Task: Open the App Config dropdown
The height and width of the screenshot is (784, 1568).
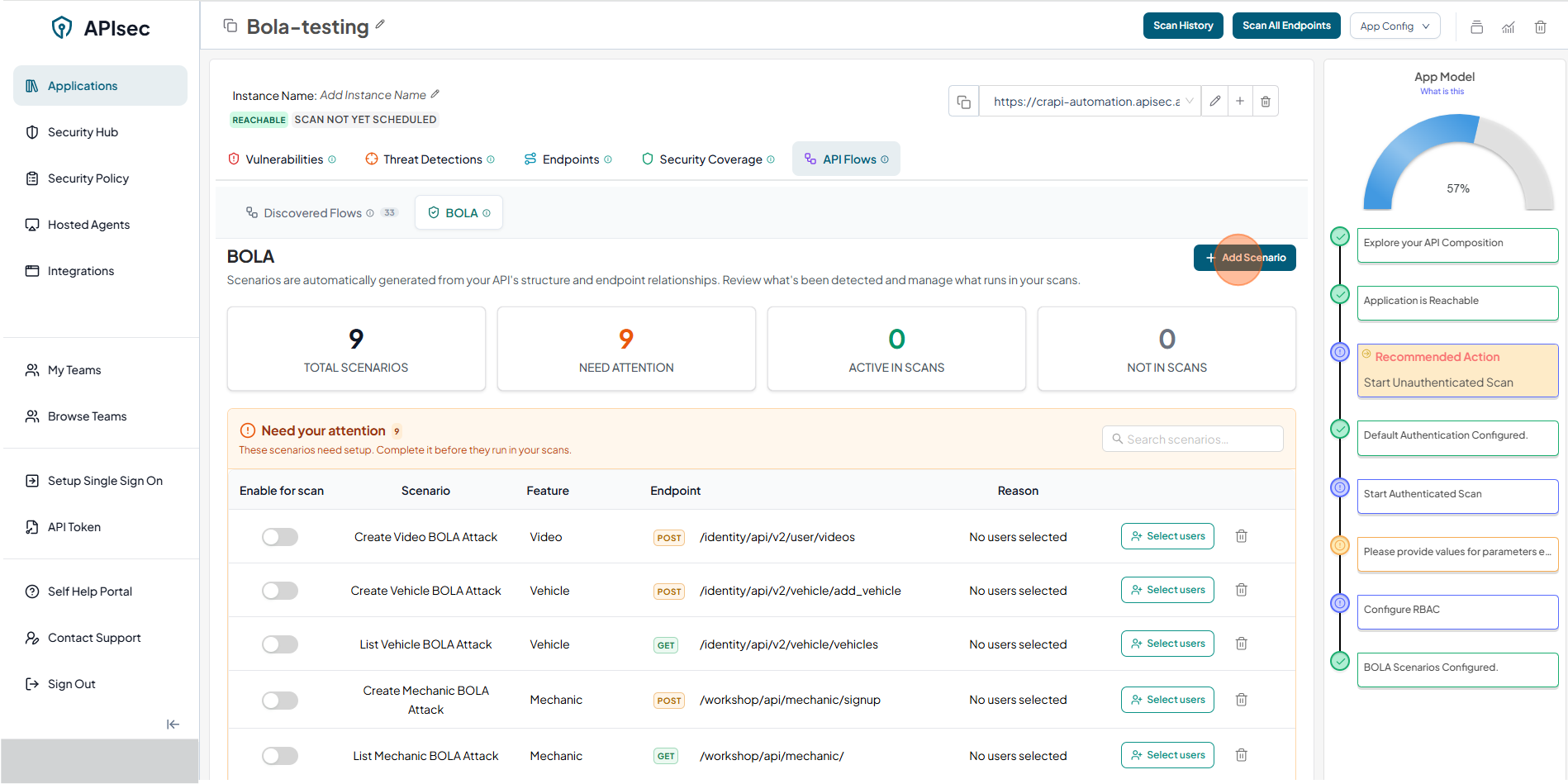Action: click(x=1395, y=26)
